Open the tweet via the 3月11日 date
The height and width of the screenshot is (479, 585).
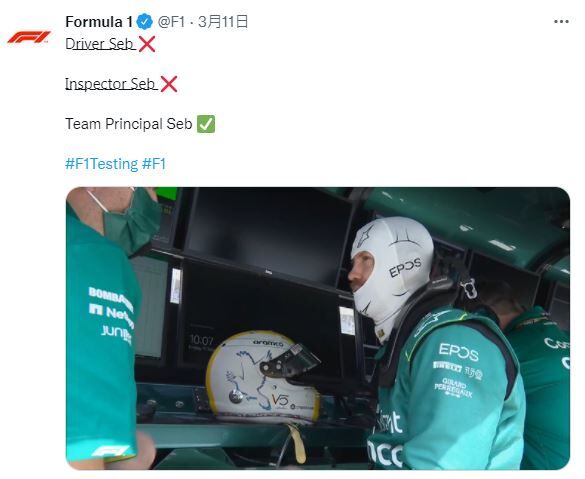click(223, 22)
